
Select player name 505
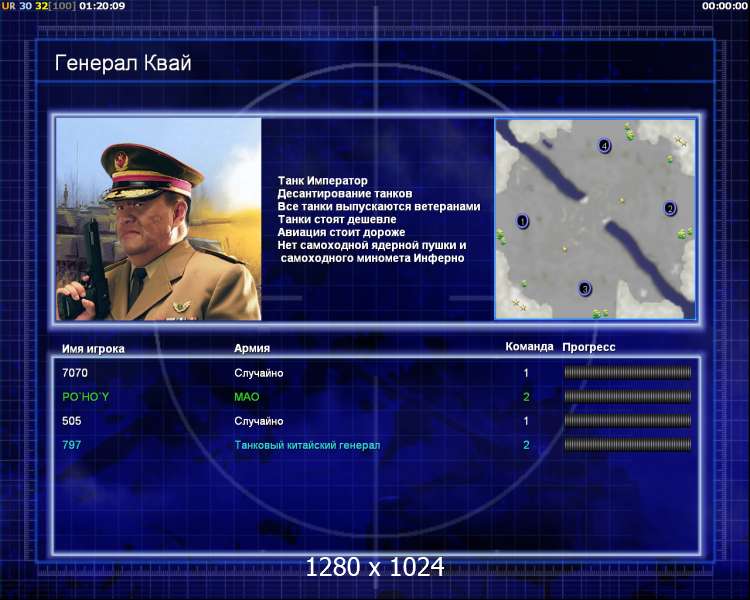(72, 421)
